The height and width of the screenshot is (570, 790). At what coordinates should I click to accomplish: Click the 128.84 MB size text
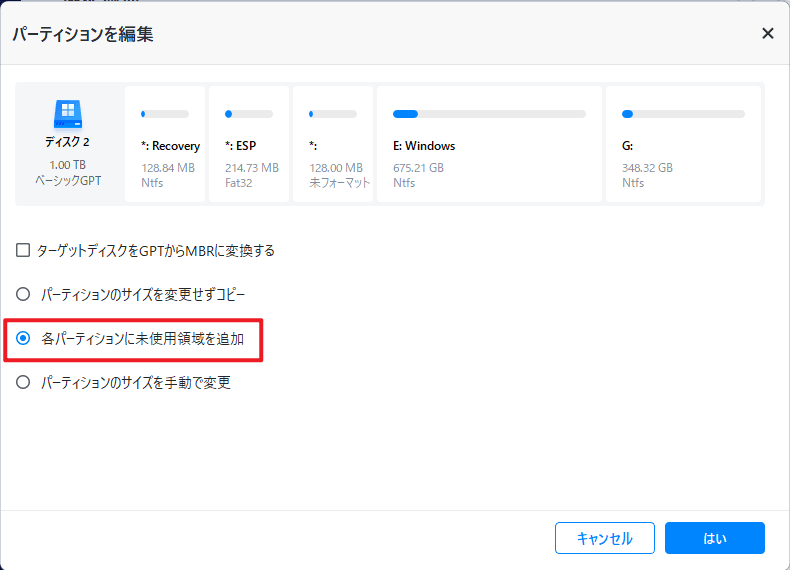(x=168, y=168)
